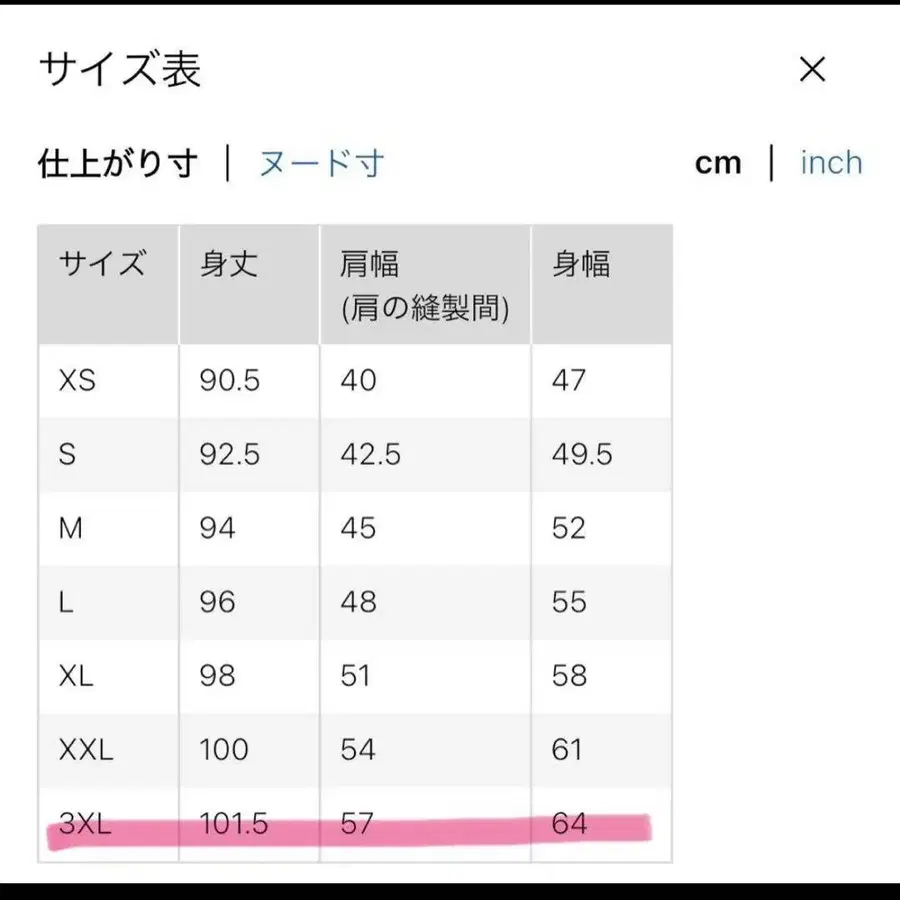
Task: Select the M size row
Action: (x=70, y=528)
